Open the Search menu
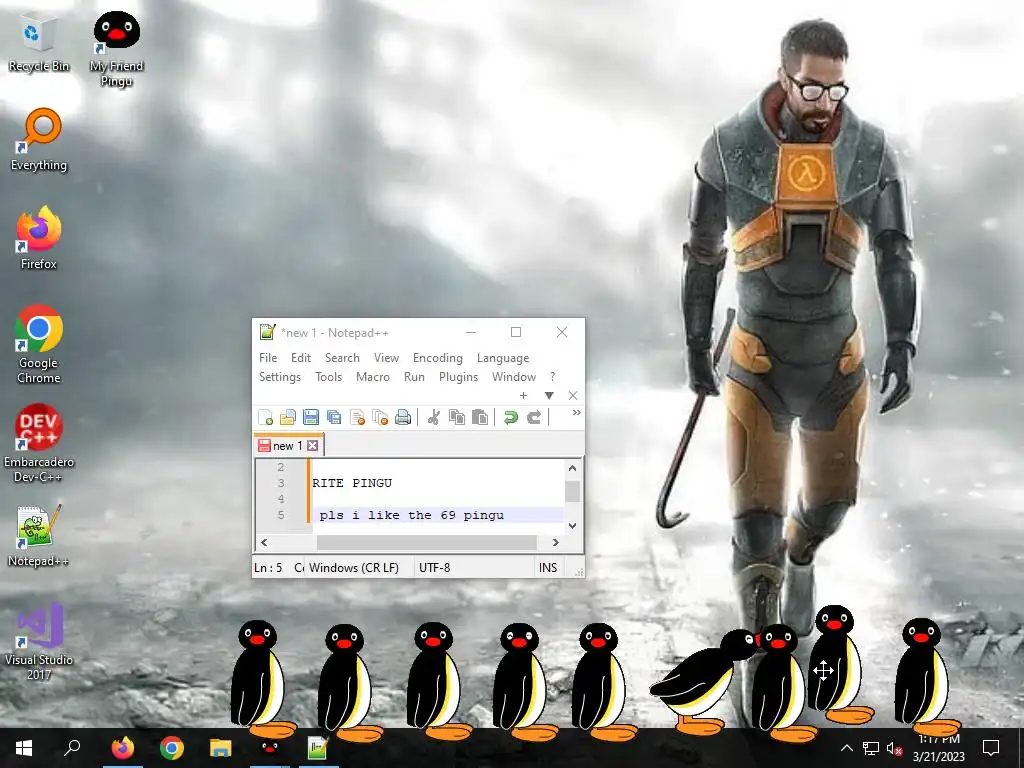The height and width of the screenshot is (768, 1024). tap(342, 358)
